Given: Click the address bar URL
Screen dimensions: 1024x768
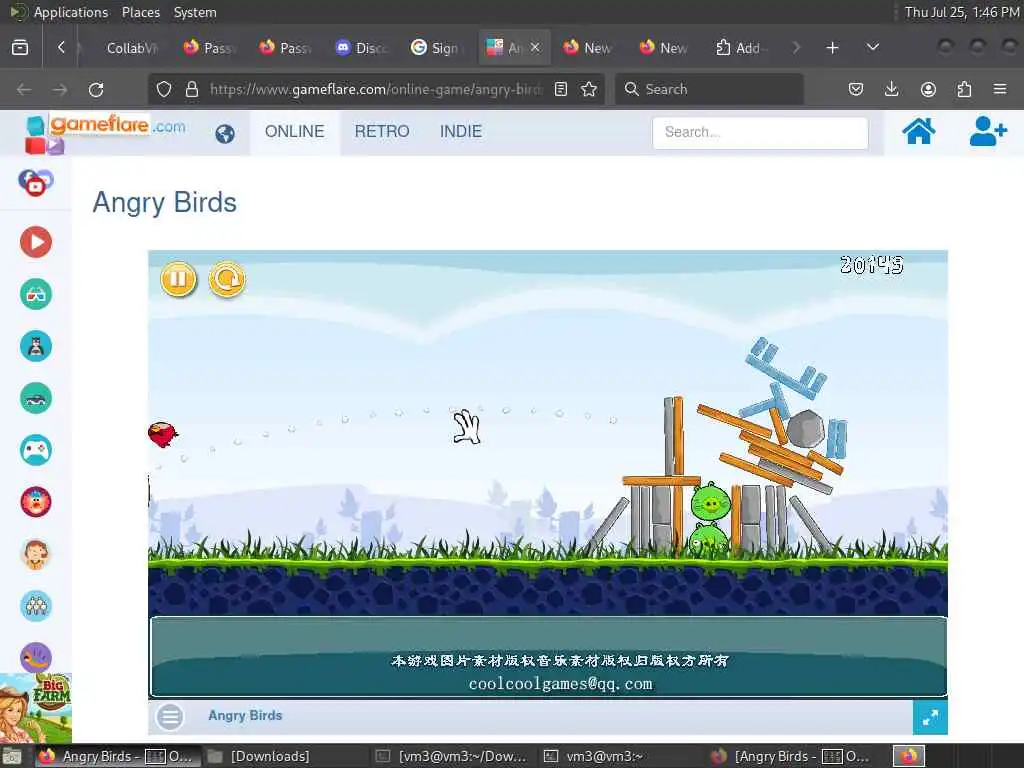Looking at the screenshot, I should (376, 89).
